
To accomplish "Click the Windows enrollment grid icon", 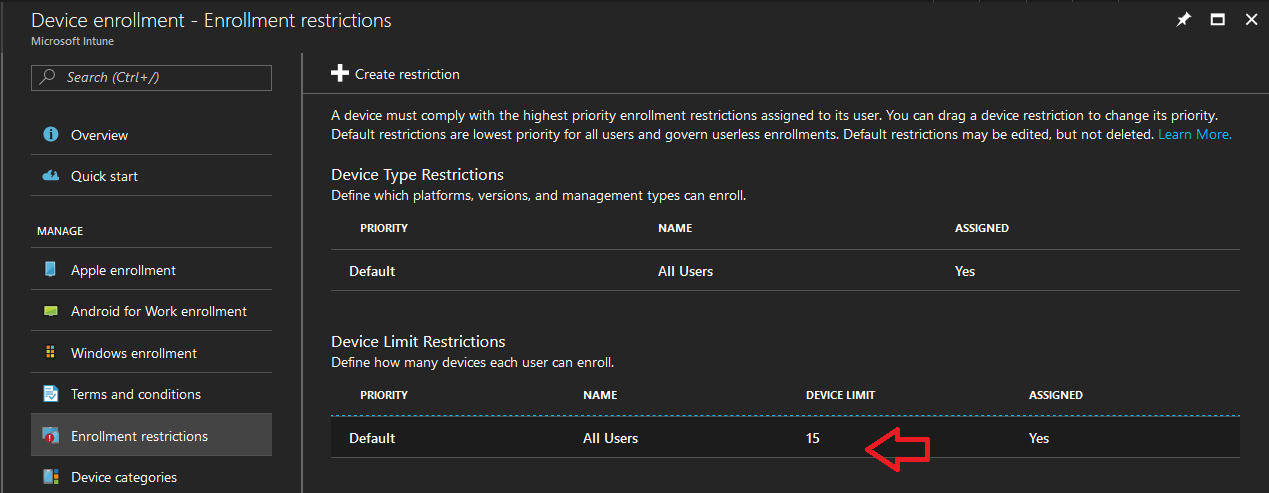I will (51, 352).
